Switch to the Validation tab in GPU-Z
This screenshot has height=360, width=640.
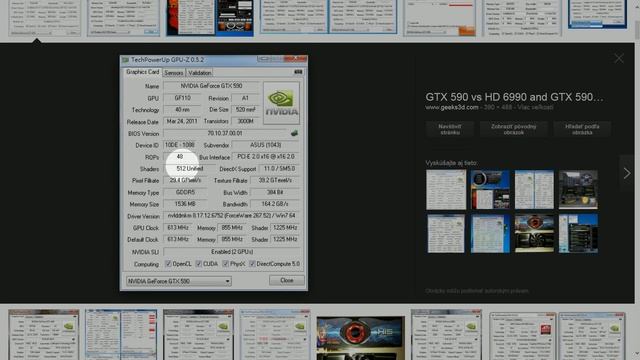click(x=200, y=73)
